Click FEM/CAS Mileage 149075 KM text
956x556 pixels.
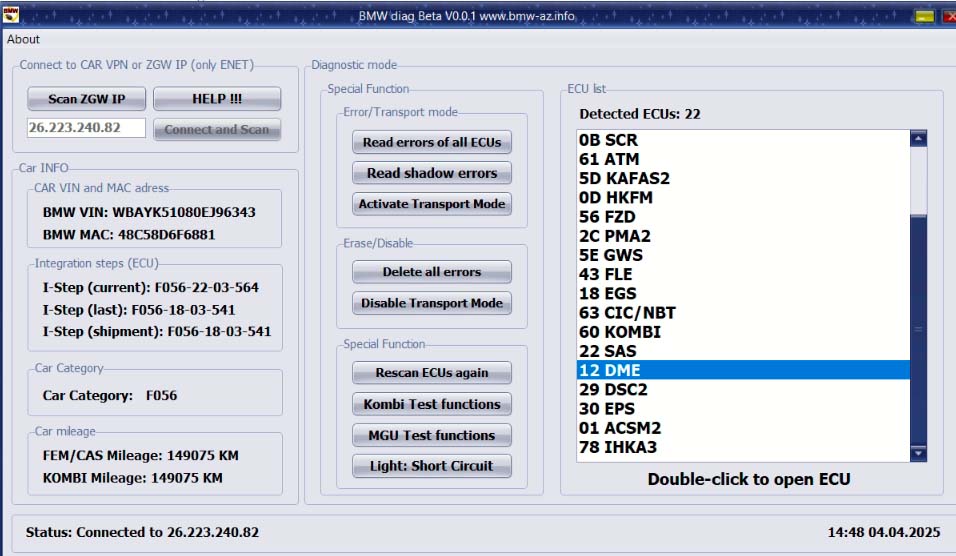coord(140,455)
